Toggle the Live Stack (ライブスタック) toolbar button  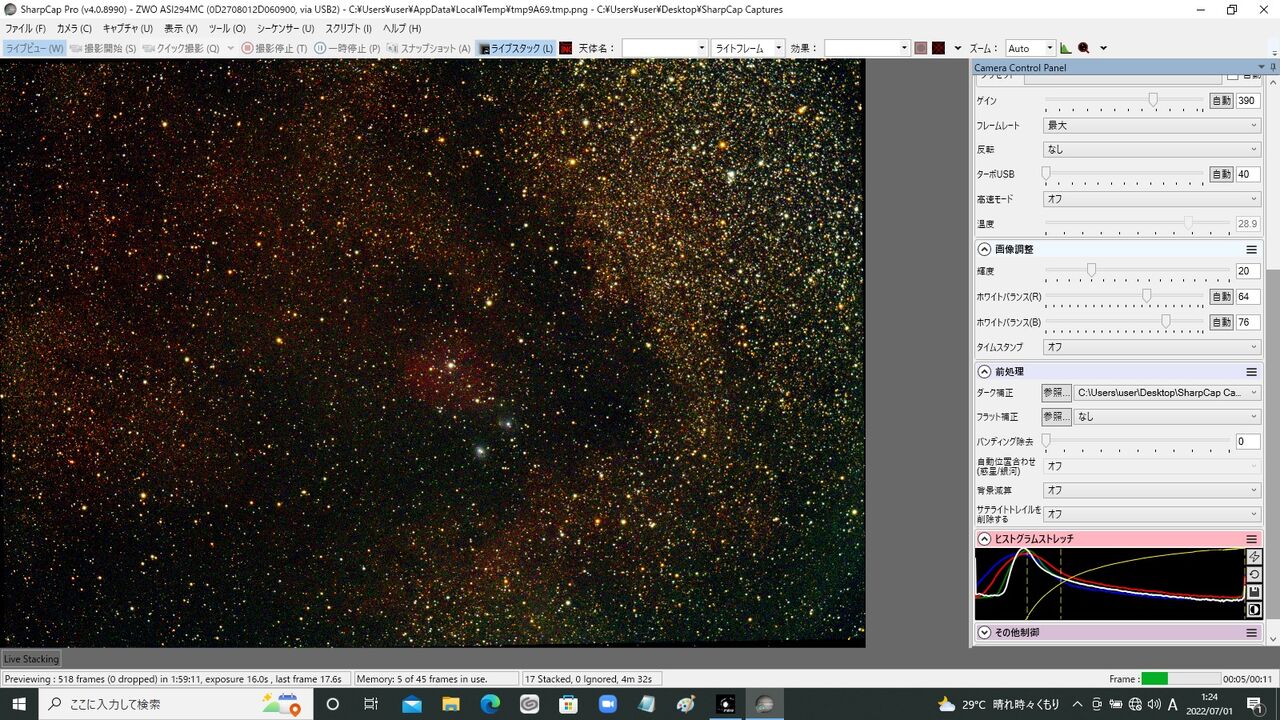[516, 48]
